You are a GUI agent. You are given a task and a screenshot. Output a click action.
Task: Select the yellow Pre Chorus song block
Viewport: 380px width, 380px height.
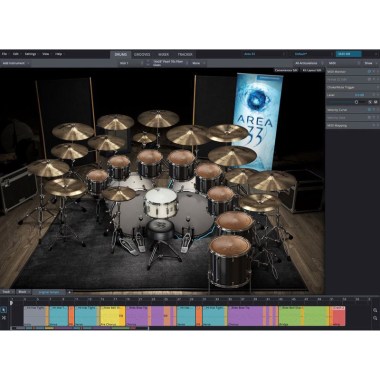click(113, 316)
